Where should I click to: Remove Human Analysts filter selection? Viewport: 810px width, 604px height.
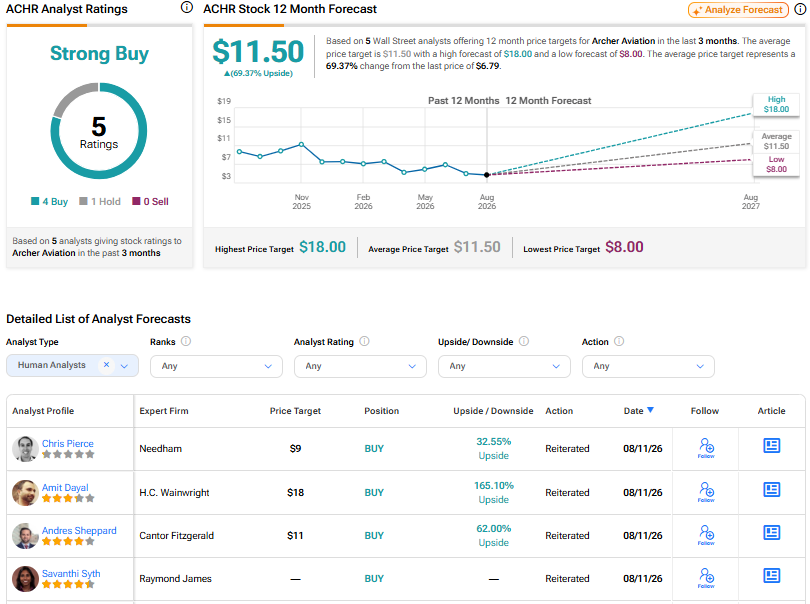pyautogui.click(x=106, y=365)
